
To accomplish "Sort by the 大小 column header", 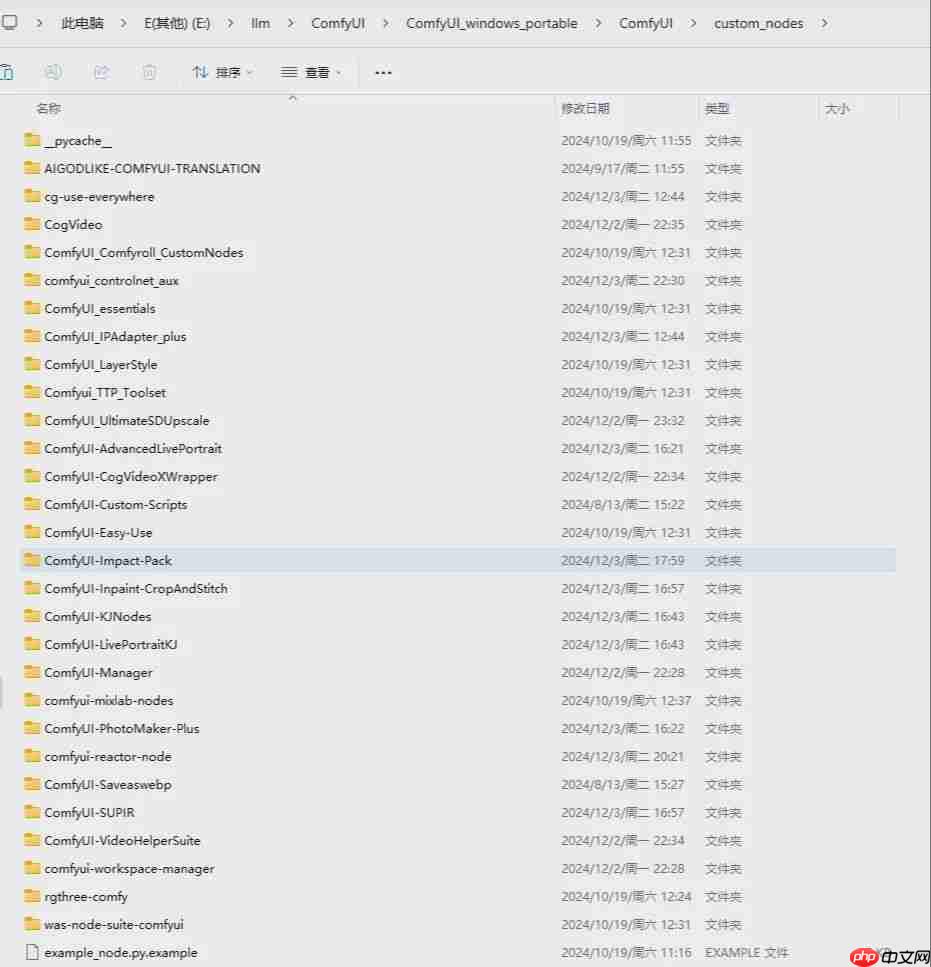I will pyautogui.click(x=837, y=109).
